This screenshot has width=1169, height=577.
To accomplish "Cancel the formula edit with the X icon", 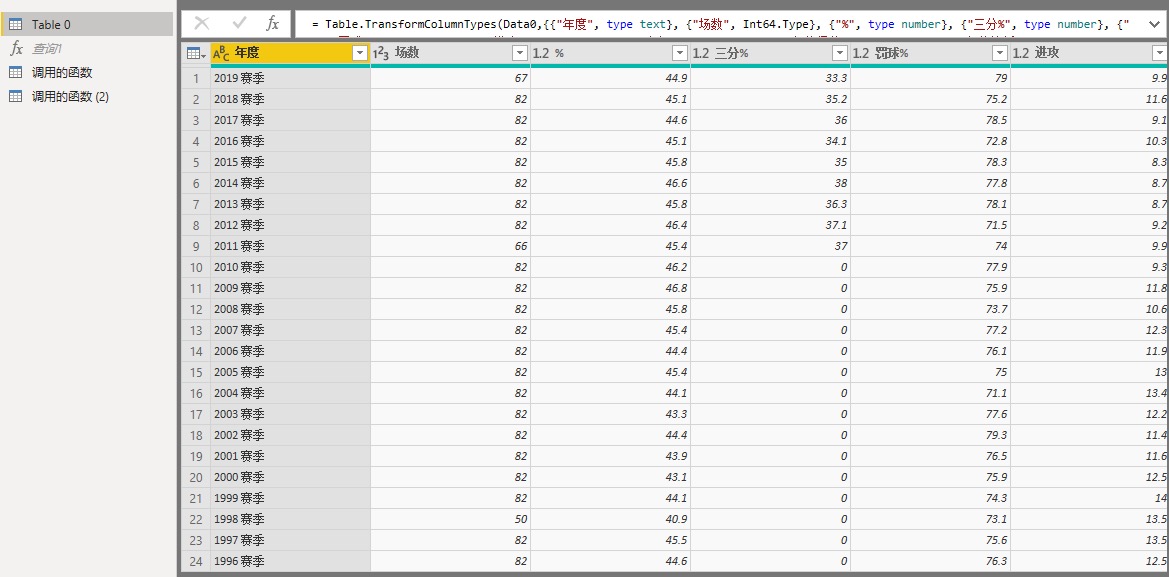I will tap(202, 23).
